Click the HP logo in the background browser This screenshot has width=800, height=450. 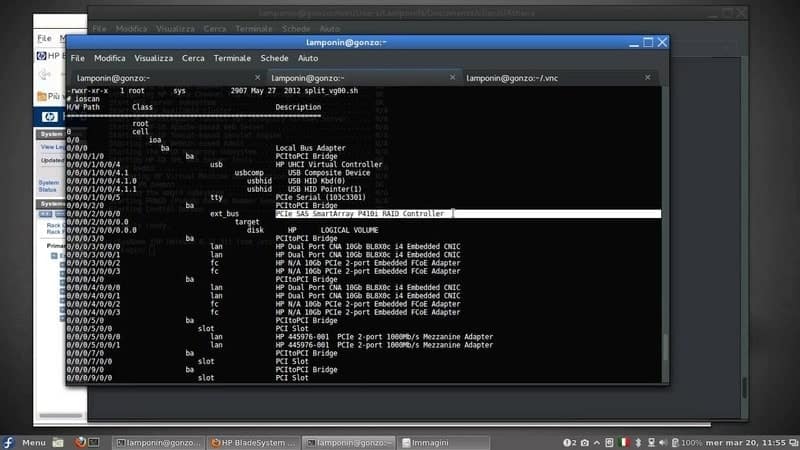click(49, 117)
